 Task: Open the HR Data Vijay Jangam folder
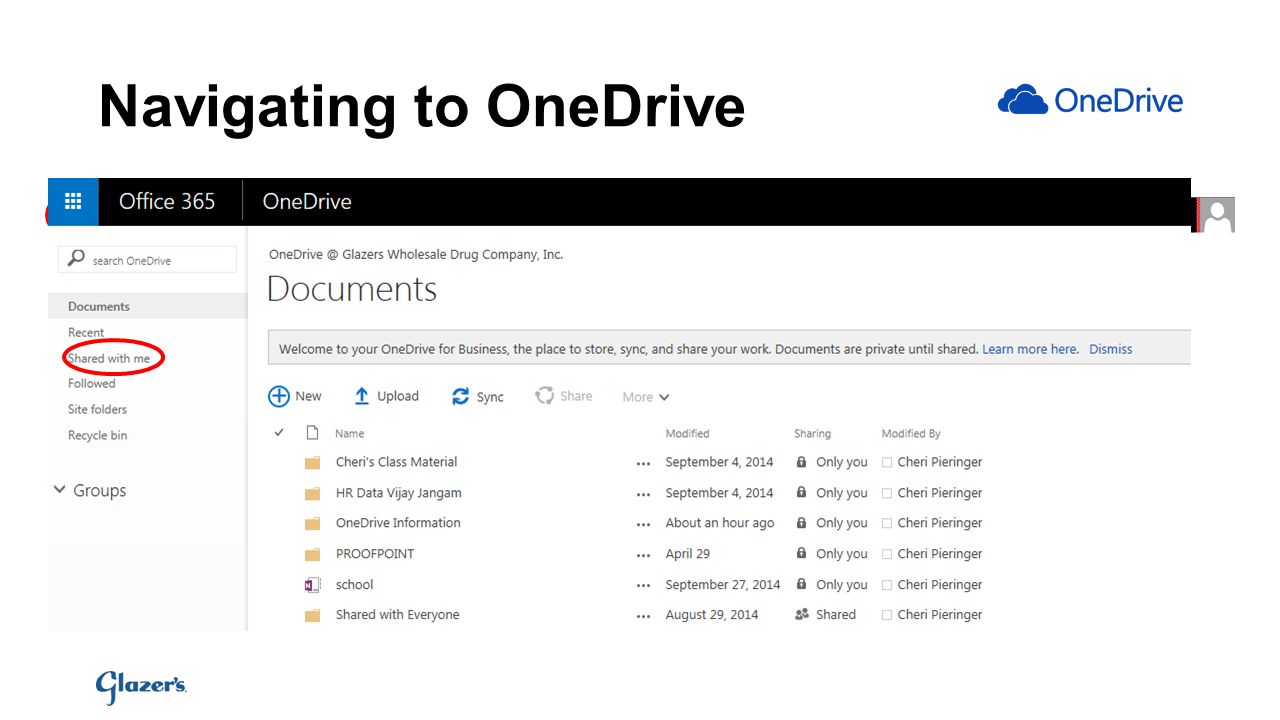click(x=398, y=493)
